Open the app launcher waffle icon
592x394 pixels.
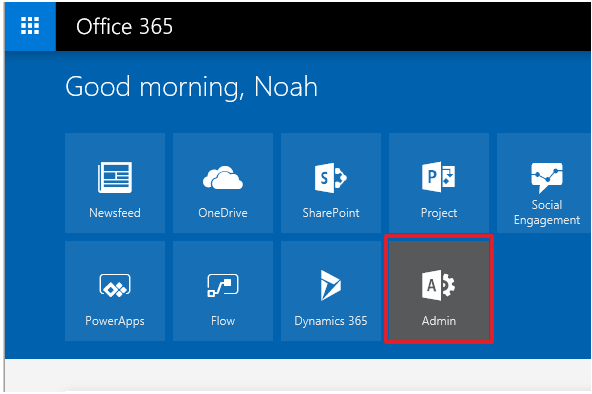click(x=30, y=26)
